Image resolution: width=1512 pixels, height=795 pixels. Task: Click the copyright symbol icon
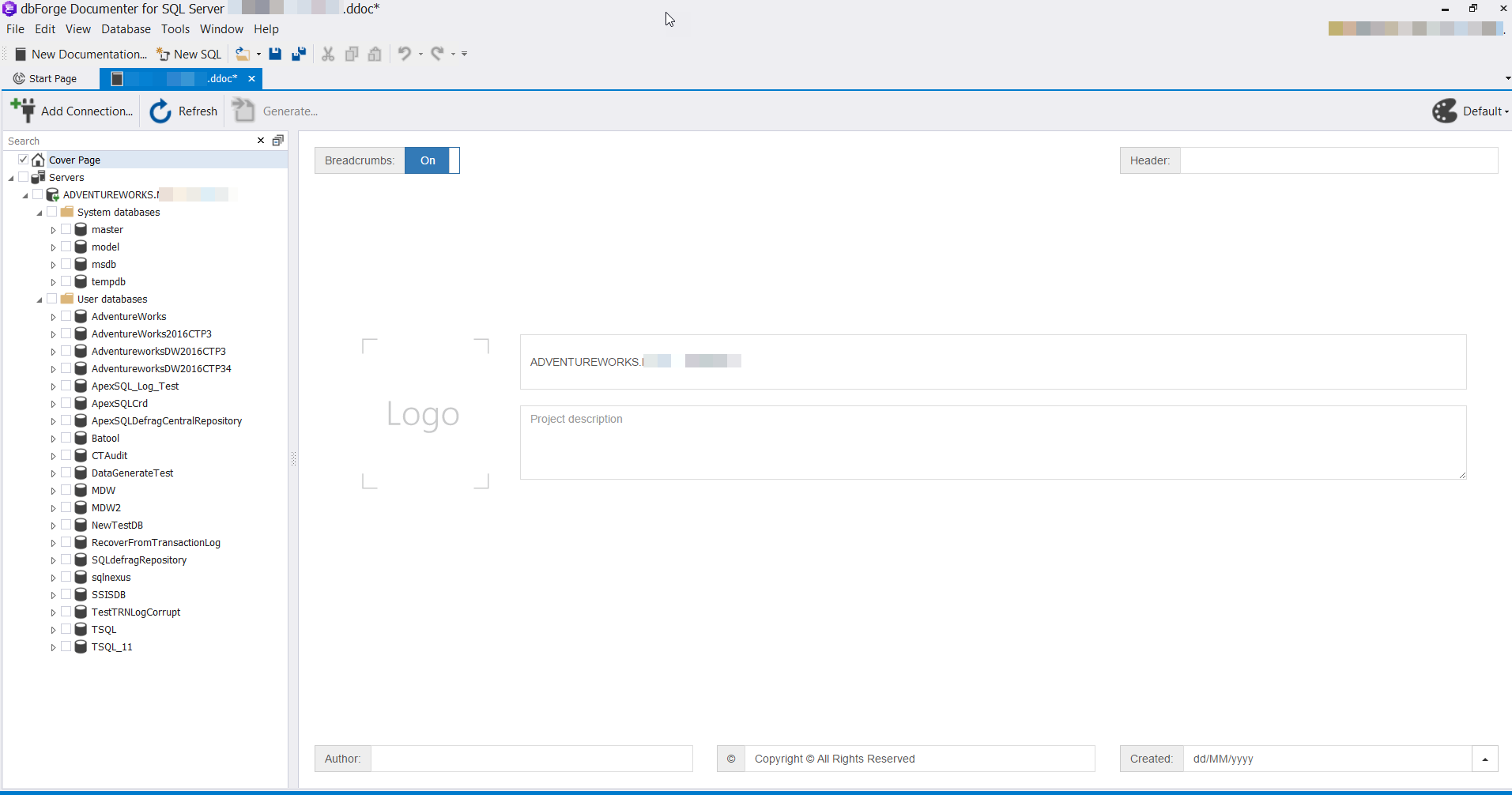[x=731, y=759]
